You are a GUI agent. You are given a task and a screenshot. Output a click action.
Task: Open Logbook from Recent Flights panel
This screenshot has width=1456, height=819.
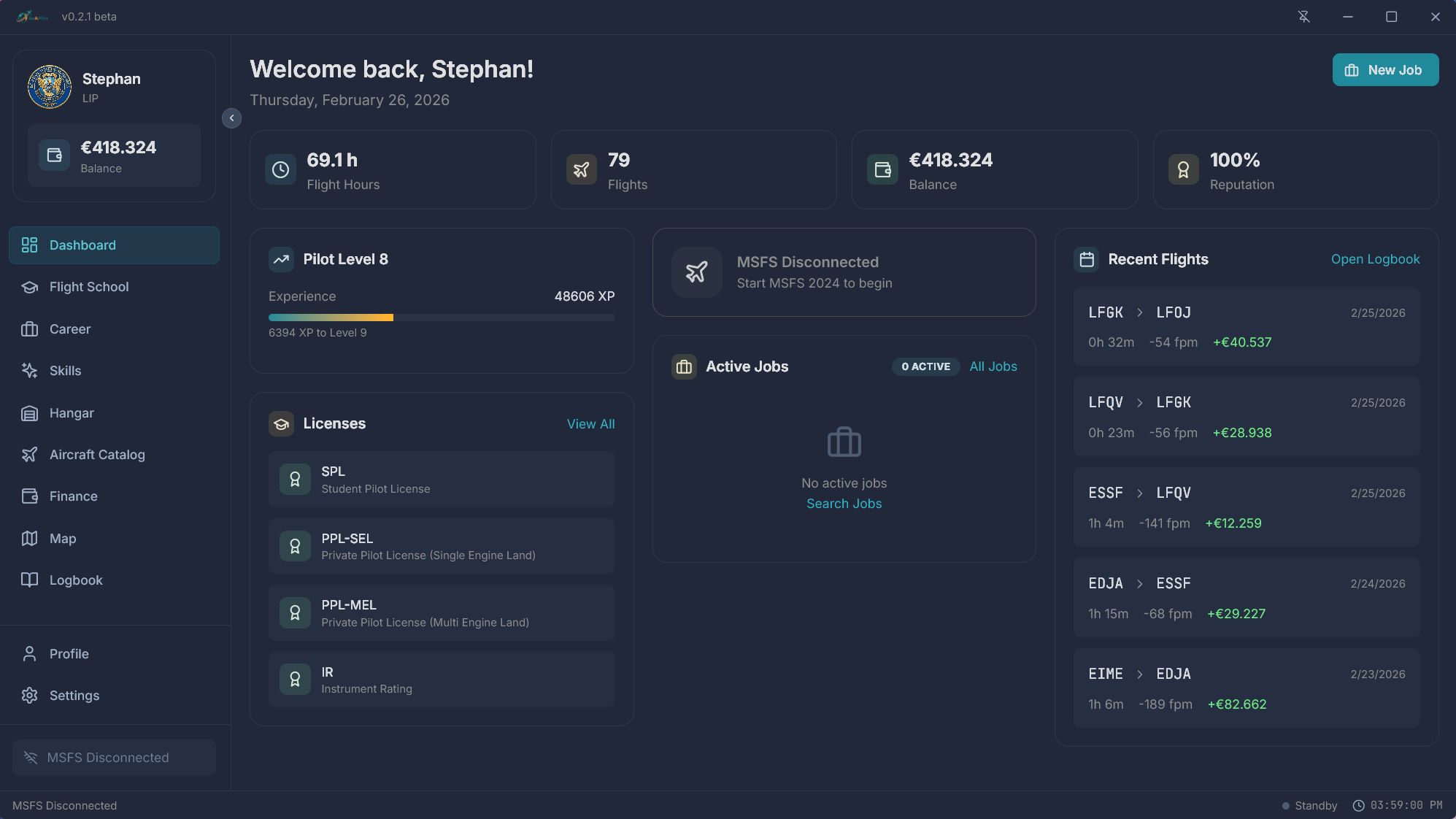[x=1375, y=259]
